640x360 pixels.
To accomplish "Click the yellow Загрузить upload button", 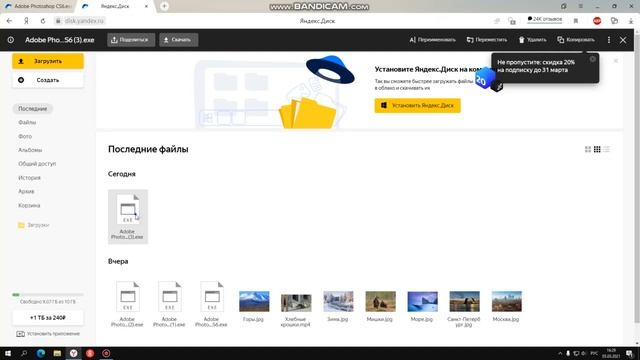I will tap(48, 61).
